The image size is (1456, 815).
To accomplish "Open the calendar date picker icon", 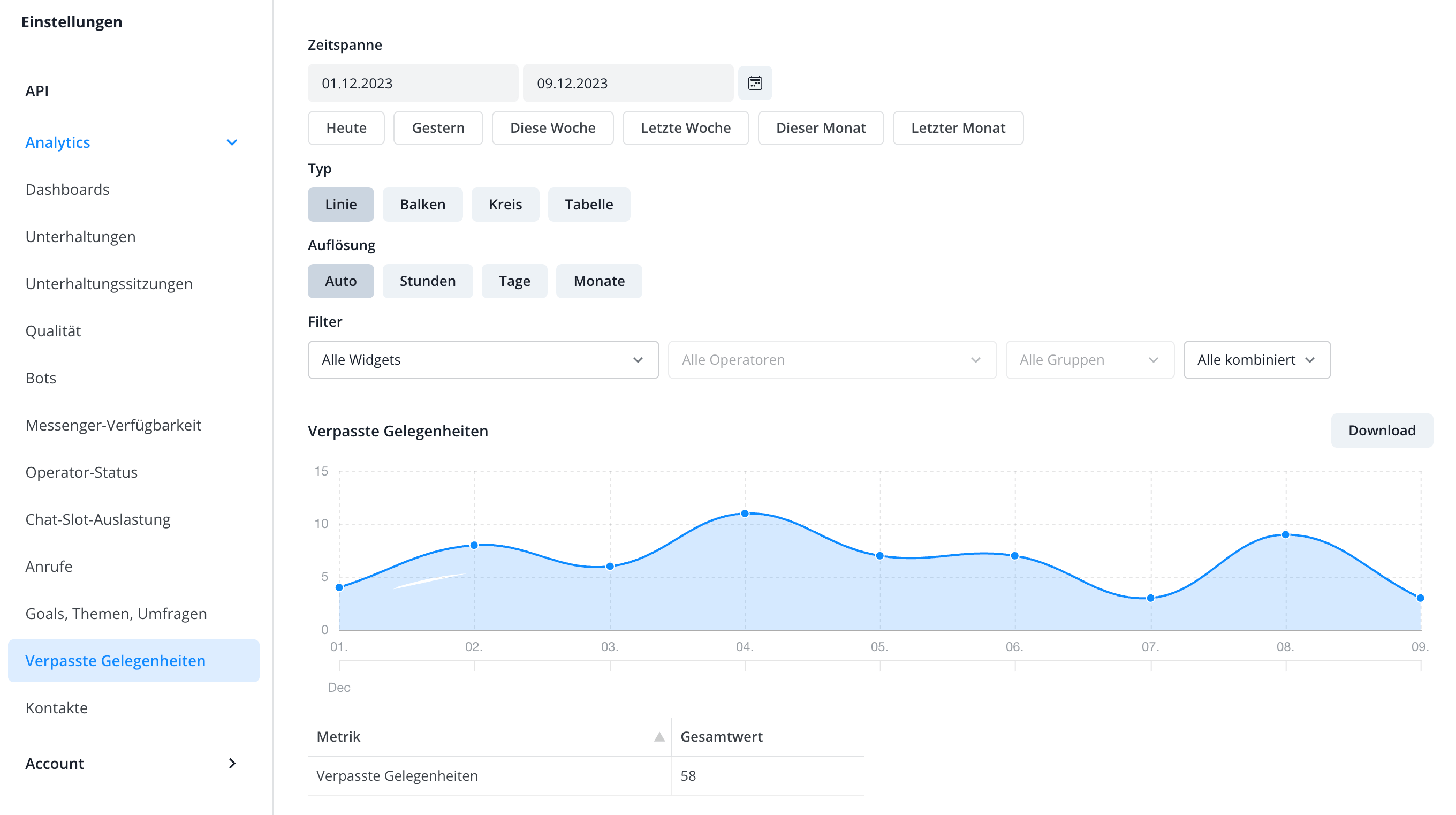I will tap(755, 83).
